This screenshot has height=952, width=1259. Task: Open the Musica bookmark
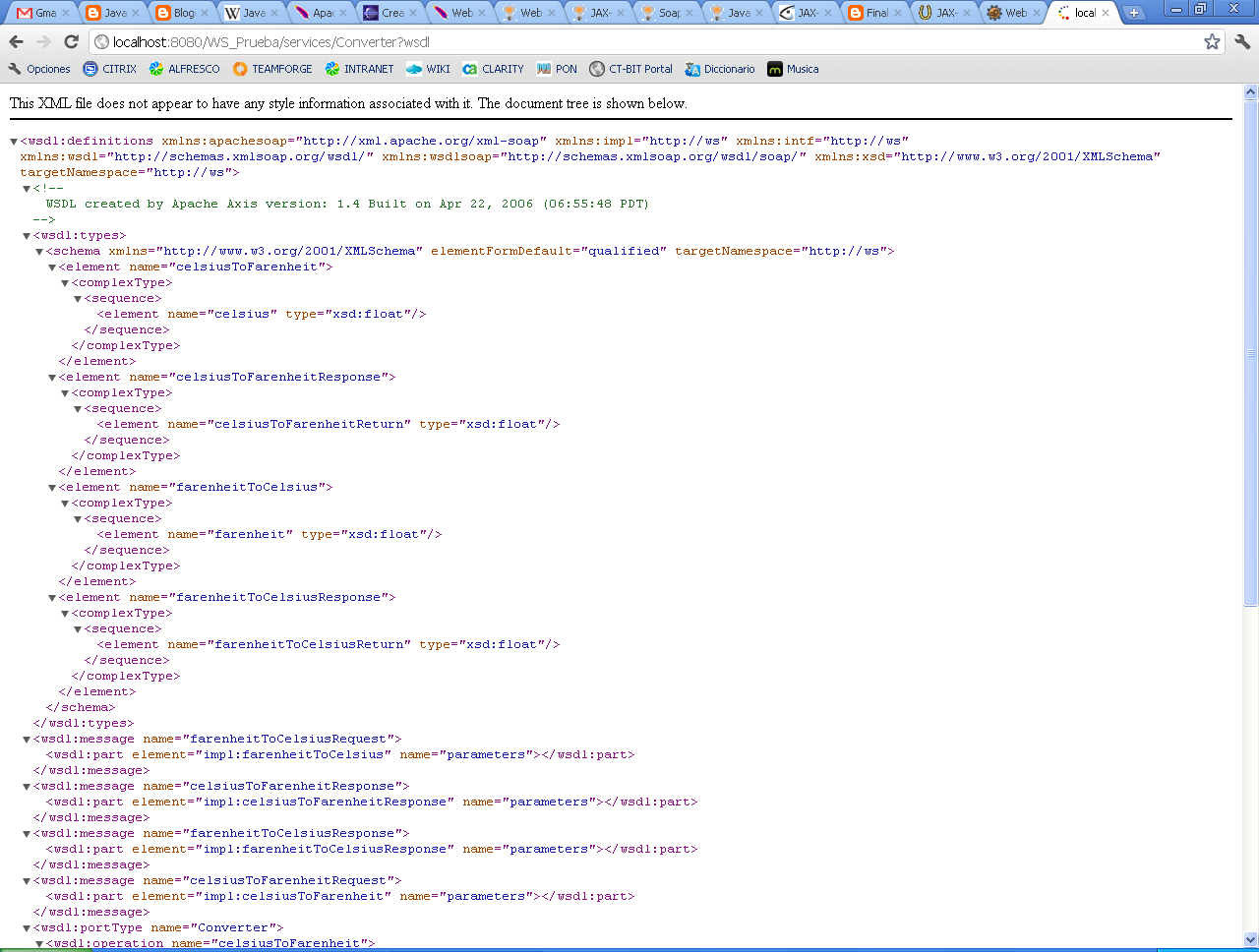click(793, 69)
